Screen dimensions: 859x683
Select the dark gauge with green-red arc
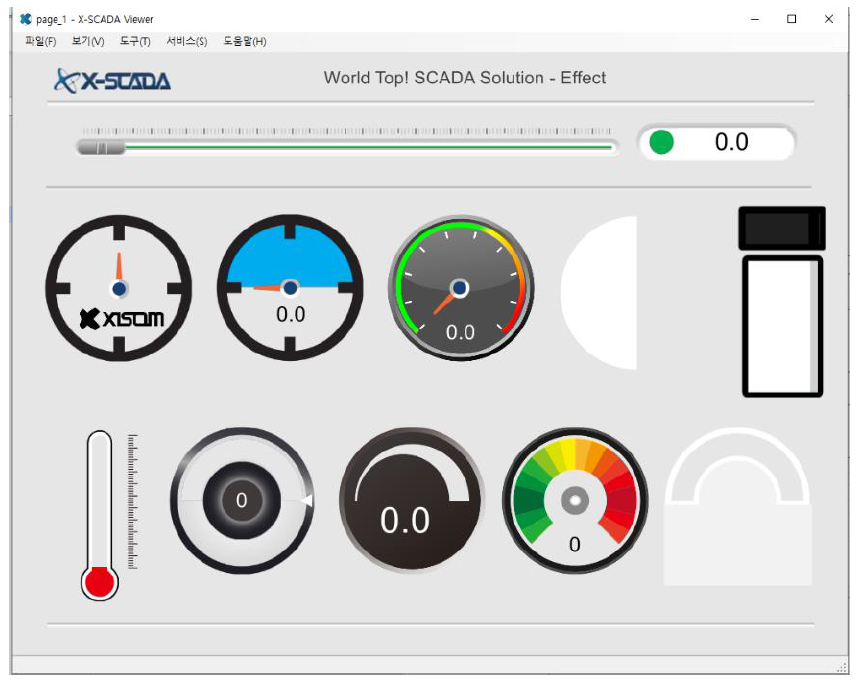pos(461,288)
